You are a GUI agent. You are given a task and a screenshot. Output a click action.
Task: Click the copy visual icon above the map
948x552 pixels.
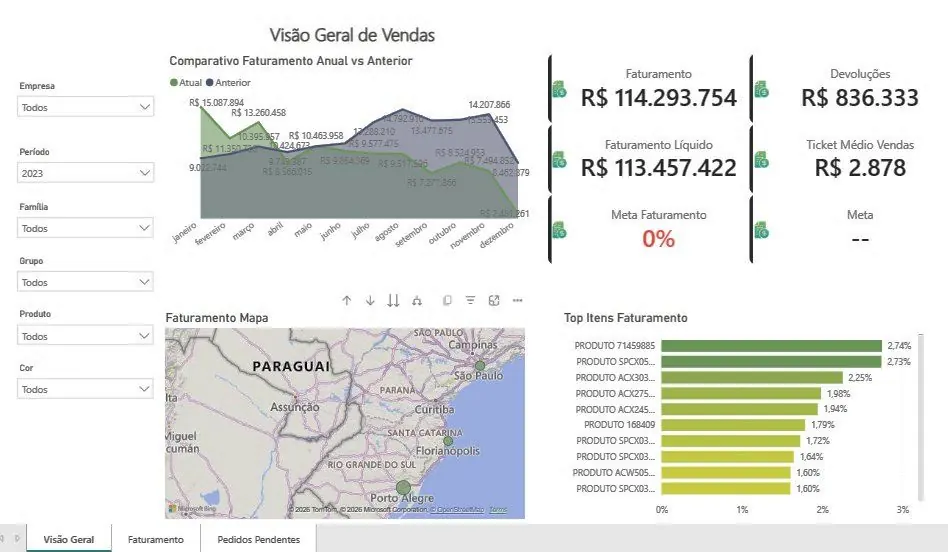(x=447, y=300)
